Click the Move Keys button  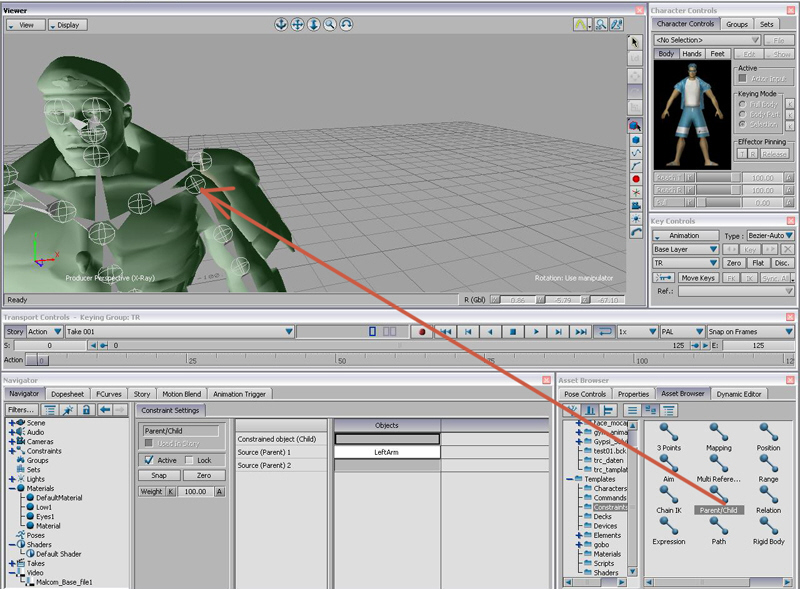(x=697, y=277)
